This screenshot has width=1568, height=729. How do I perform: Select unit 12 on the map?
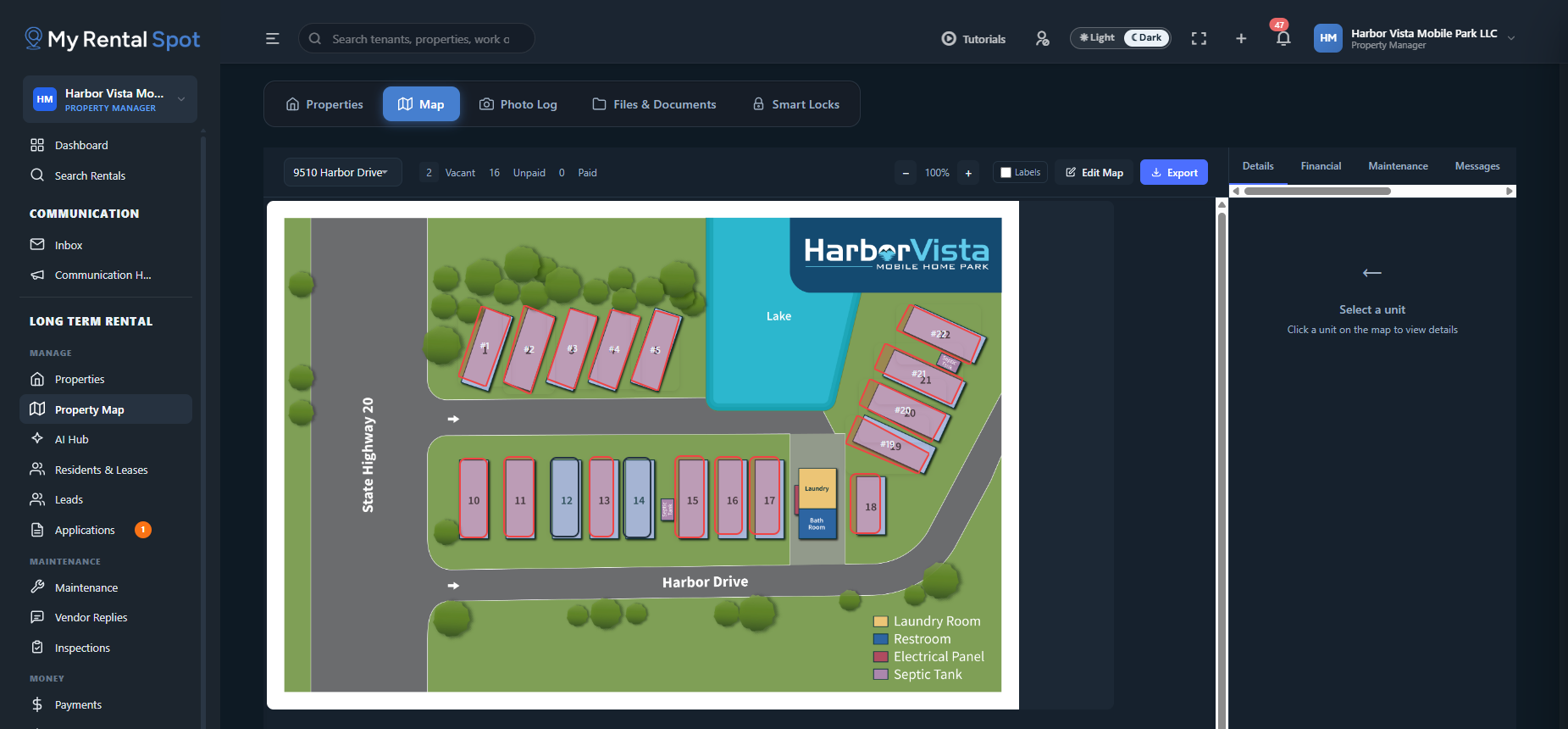click(566, 498)
